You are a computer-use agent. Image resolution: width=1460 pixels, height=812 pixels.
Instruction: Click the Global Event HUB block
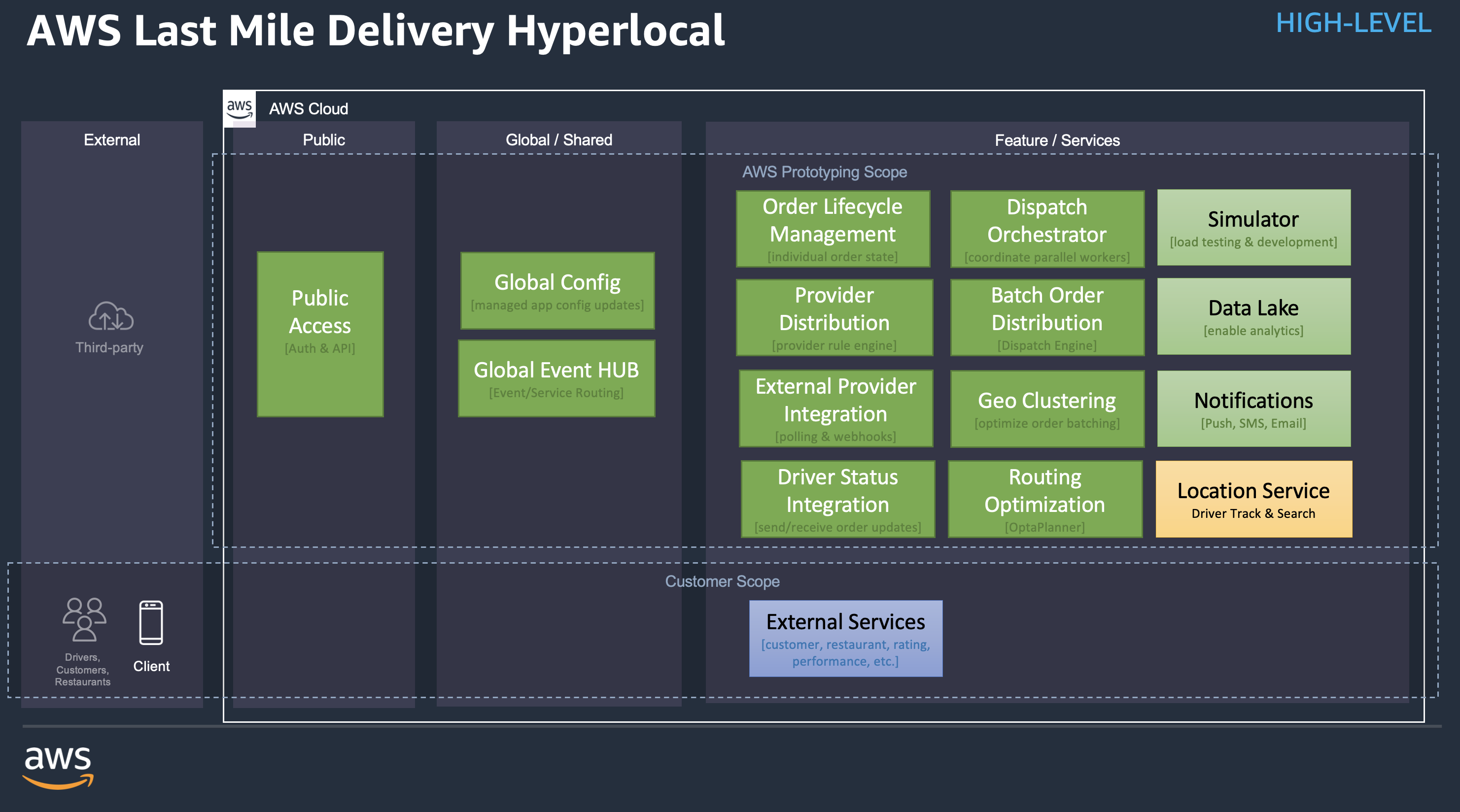coord(556,378)
